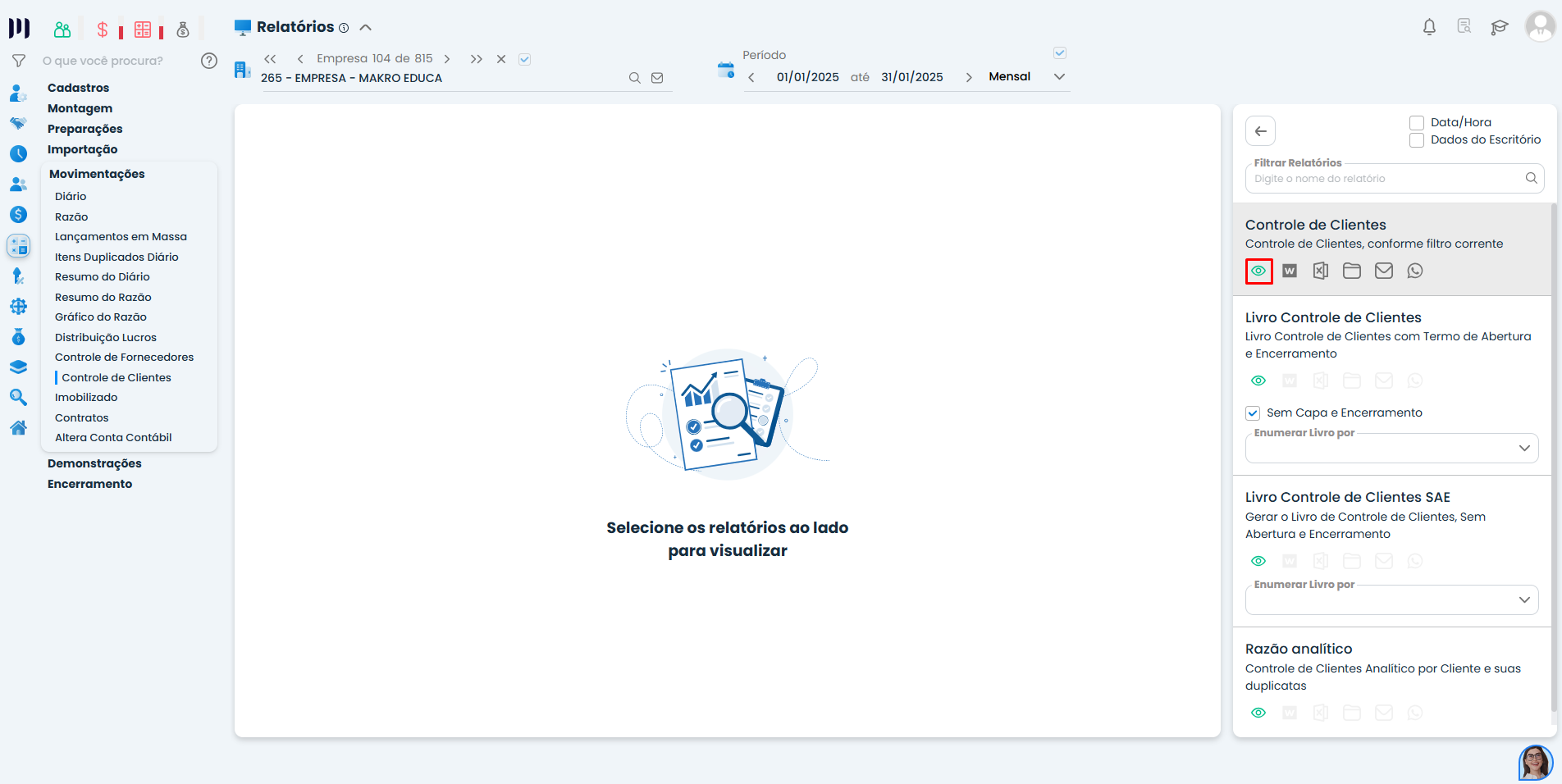Enable the Data/Hora checkbox

pos(1417,123)
